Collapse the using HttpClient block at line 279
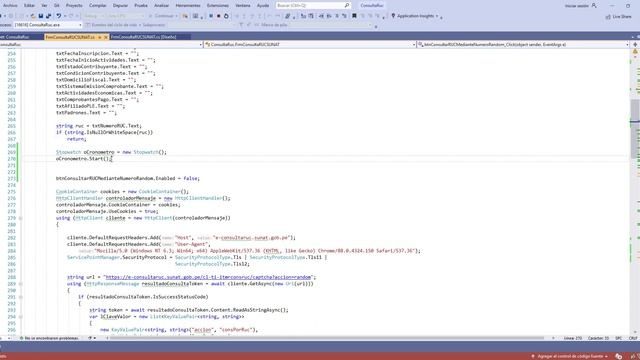Viewport: 640px width, 360px height. (x=20, y=218)
